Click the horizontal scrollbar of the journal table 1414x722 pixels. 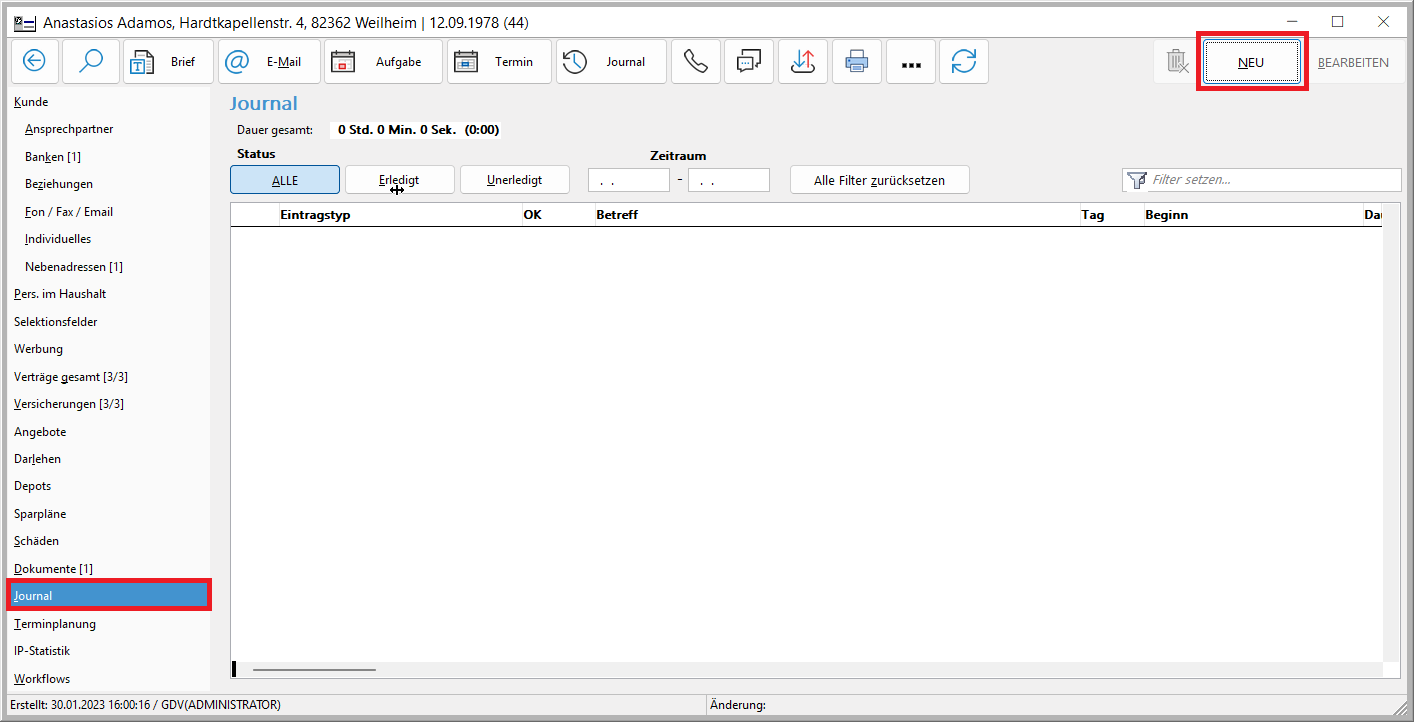314,669
